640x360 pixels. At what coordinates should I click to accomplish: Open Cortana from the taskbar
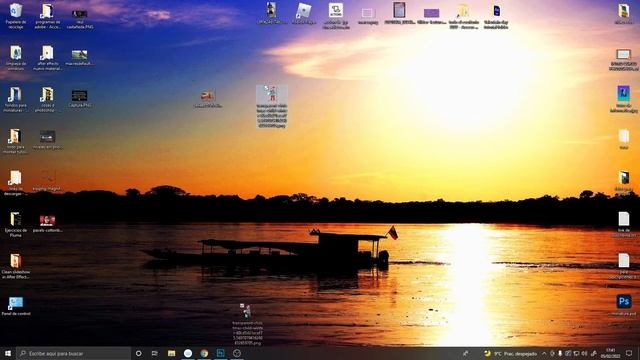[x=138, y=353]
